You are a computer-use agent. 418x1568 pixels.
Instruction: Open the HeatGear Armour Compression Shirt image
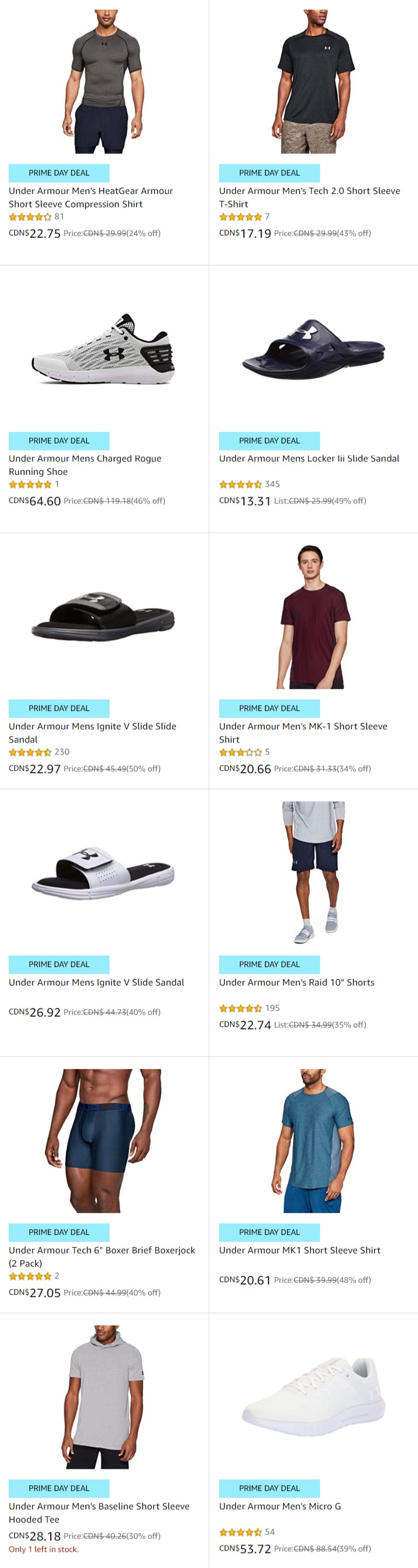tap(104, 81)
